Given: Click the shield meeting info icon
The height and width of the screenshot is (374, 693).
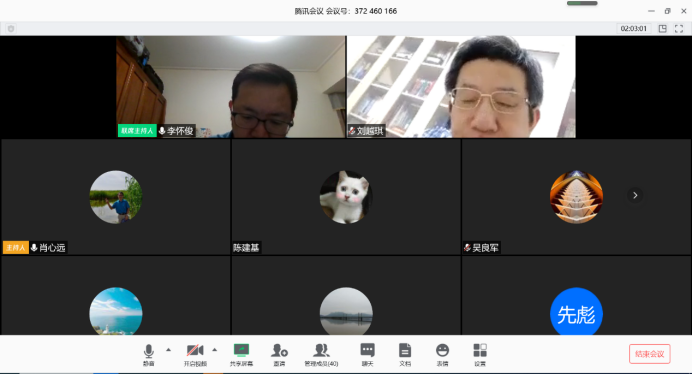Looking at the screenshot, I should [x=11, y=29].
